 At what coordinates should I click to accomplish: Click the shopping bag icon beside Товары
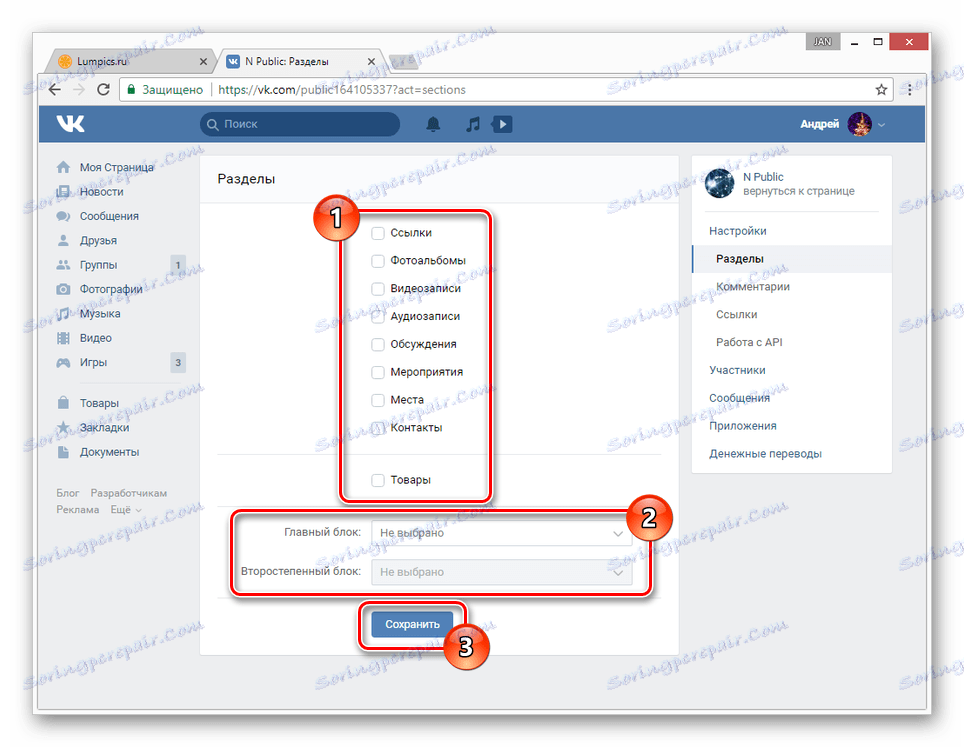point(63,403)
